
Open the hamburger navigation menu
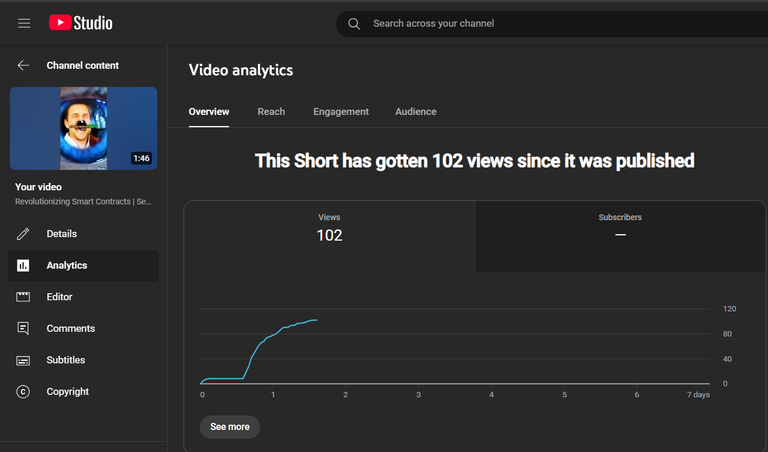point(24,23)
